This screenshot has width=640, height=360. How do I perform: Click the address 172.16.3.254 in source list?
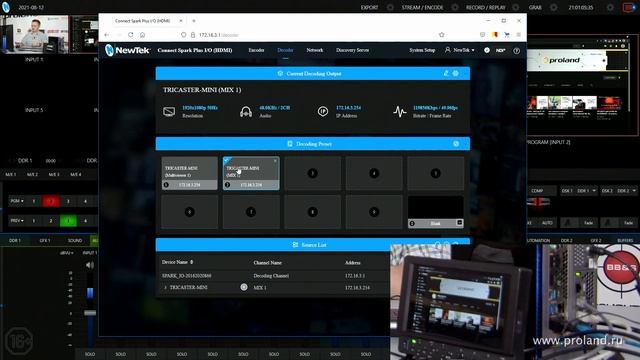point(357,287)
